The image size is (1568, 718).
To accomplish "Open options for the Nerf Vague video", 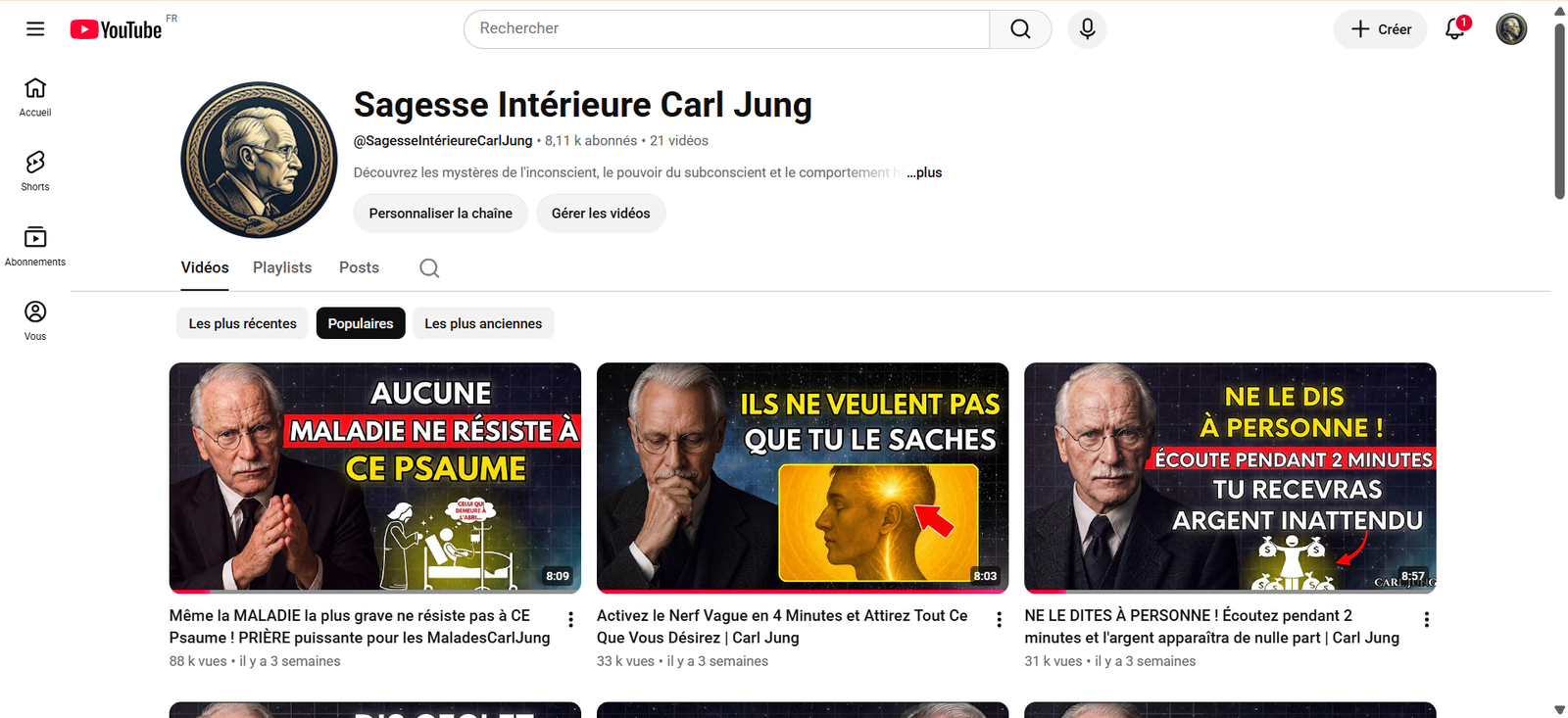I will click(x=999, y=620).
